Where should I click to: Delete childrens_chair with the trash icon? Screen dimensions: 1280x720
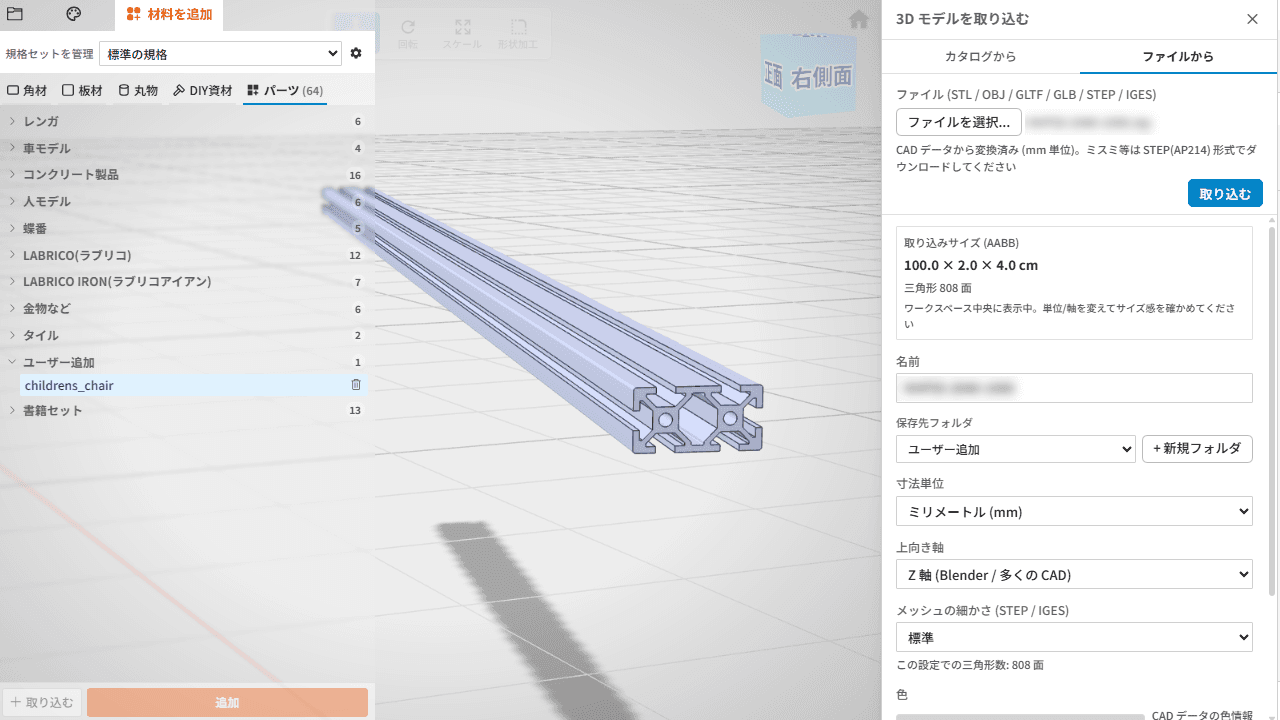(x=356, y=385)
